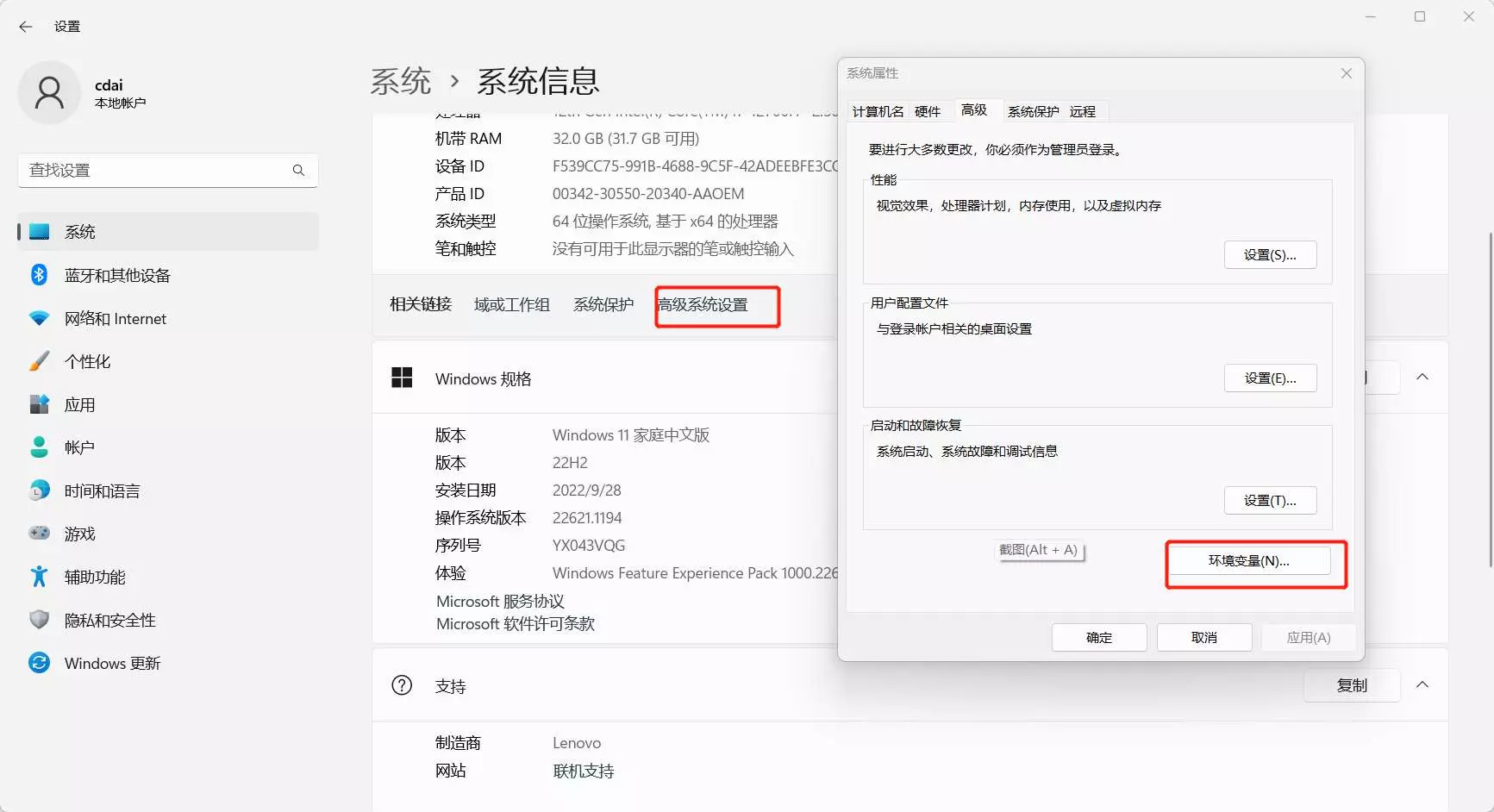Select the 2022/9/28 install date
The height and width of the screenshot is (812, 1494).
pyautogui.click(x=587, y=490)
